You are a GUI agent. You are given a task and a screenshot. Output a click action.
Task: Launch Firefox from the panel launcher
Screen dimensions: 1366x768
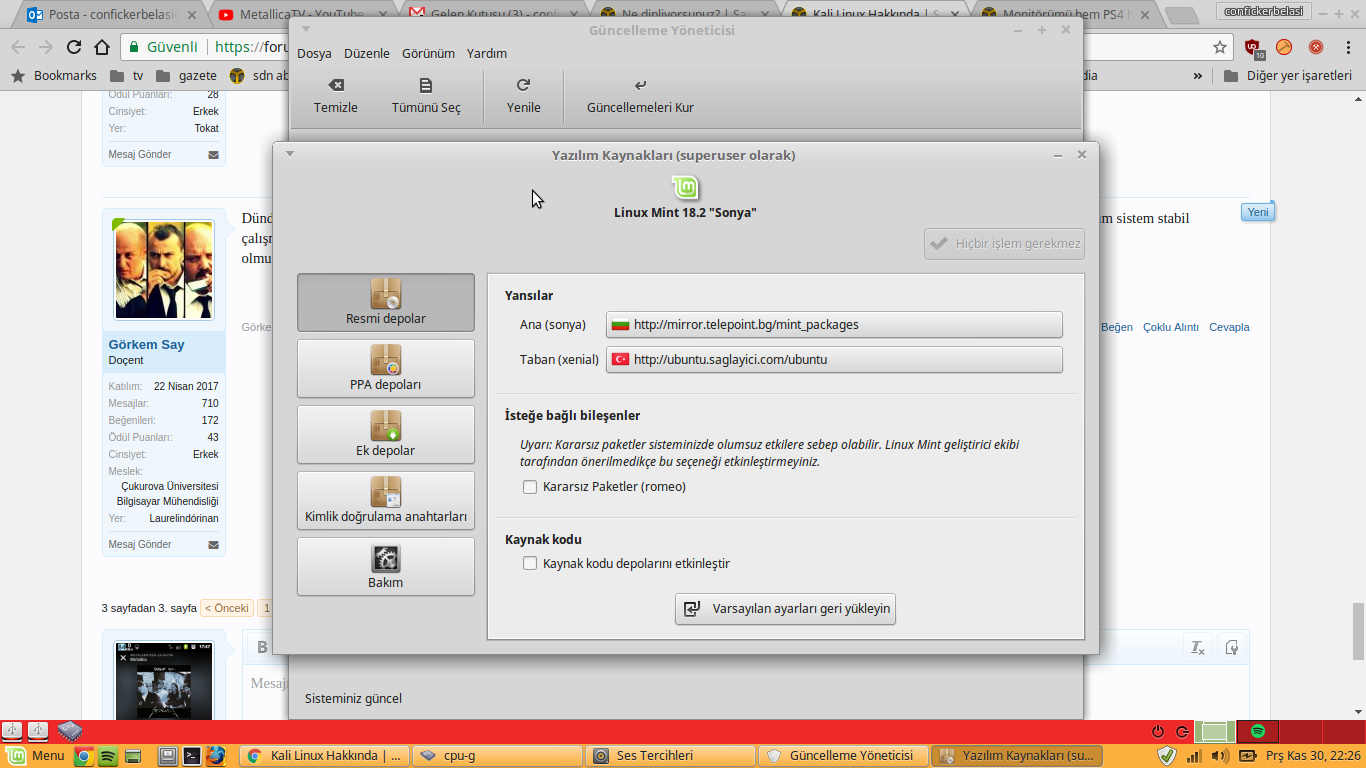point(216,756)
